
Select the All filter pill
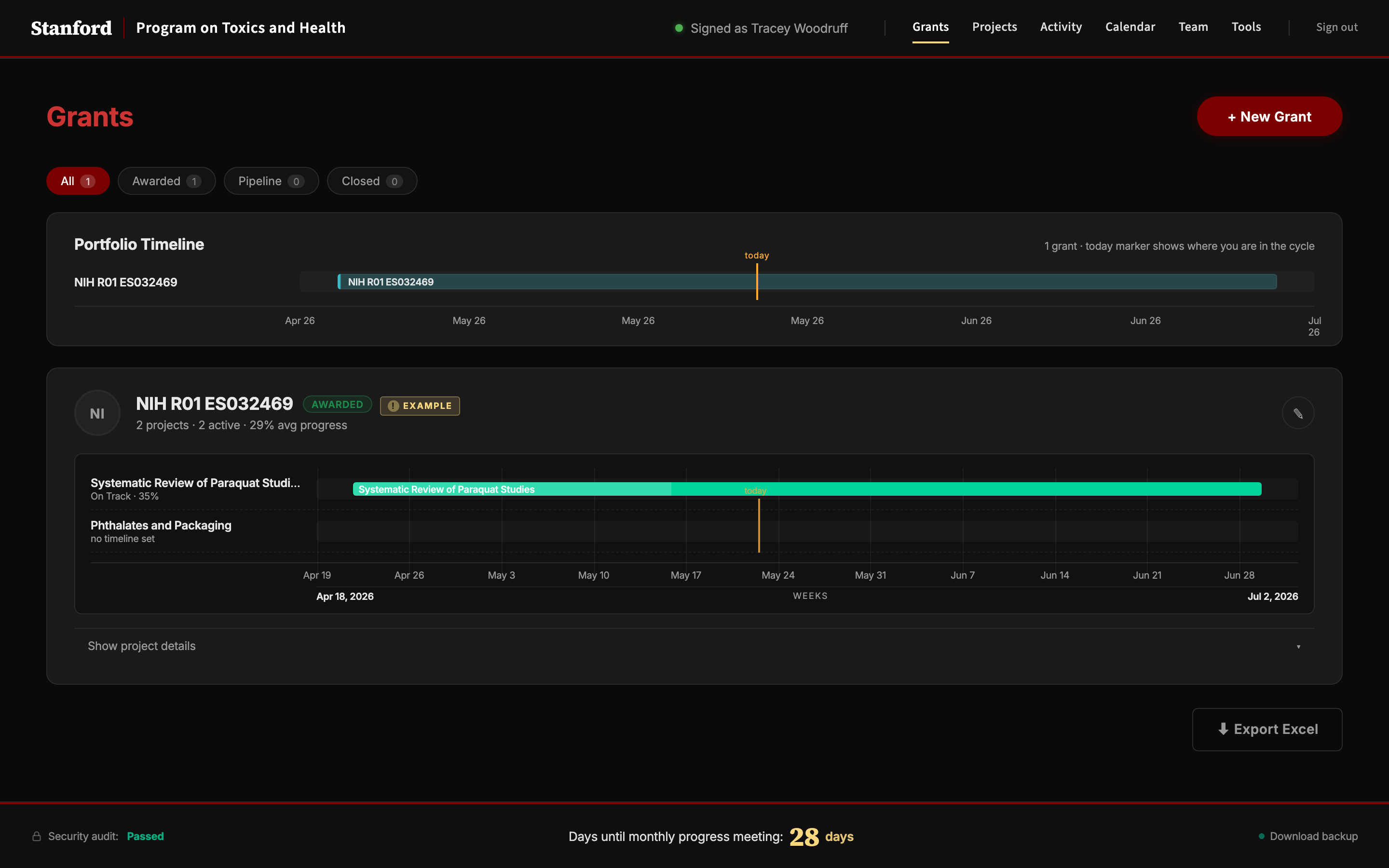coord(78,181)
